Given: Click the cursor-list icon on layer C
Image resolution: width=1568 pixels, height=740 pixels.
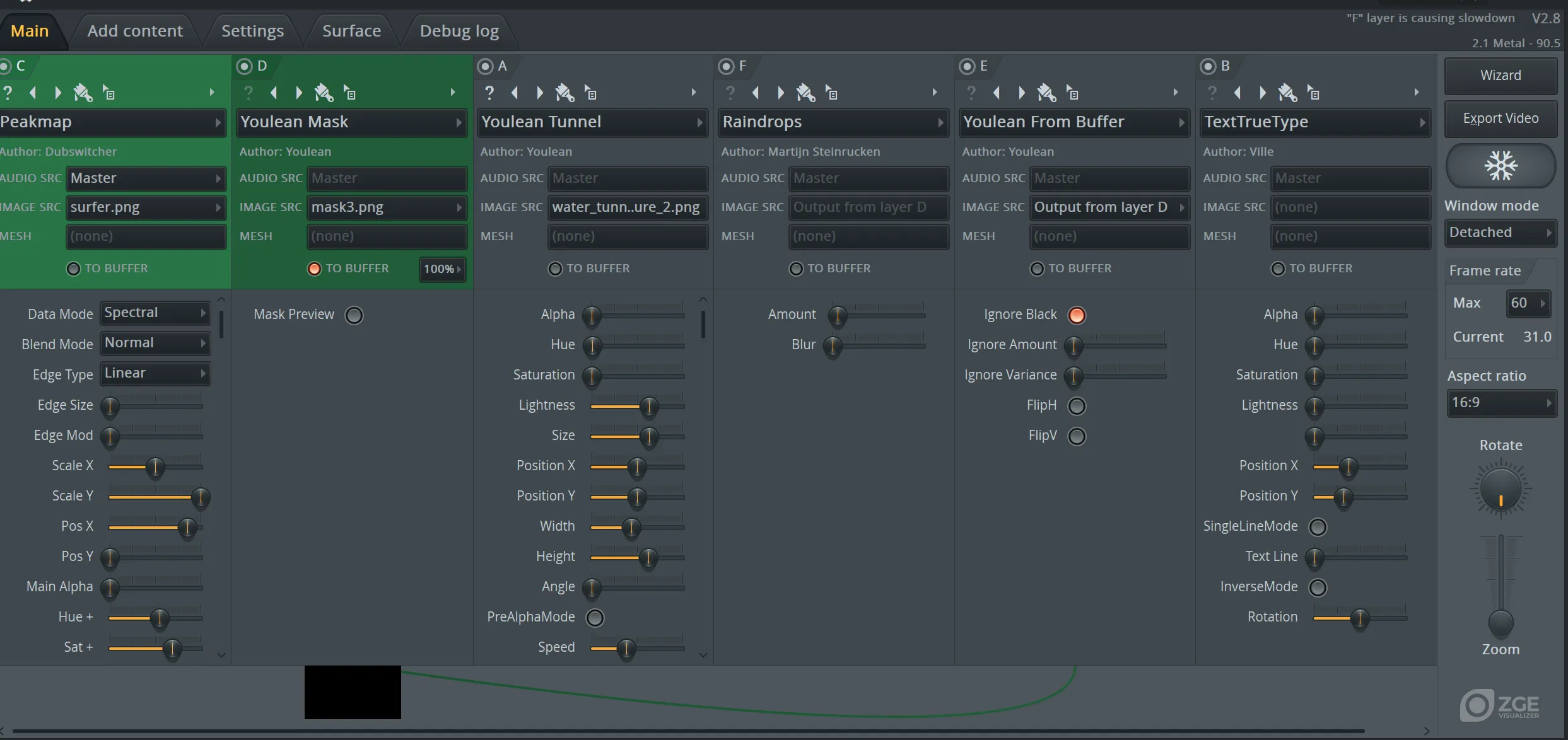Looking at the screenshot, I should point(108,93).
